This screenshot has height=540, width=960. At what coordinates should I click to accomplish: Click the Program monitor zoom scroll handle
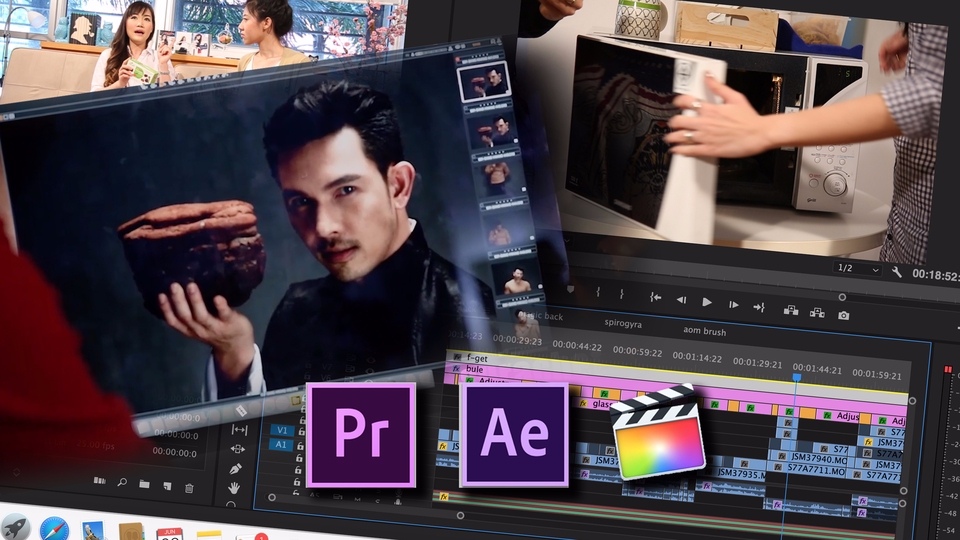842,297
